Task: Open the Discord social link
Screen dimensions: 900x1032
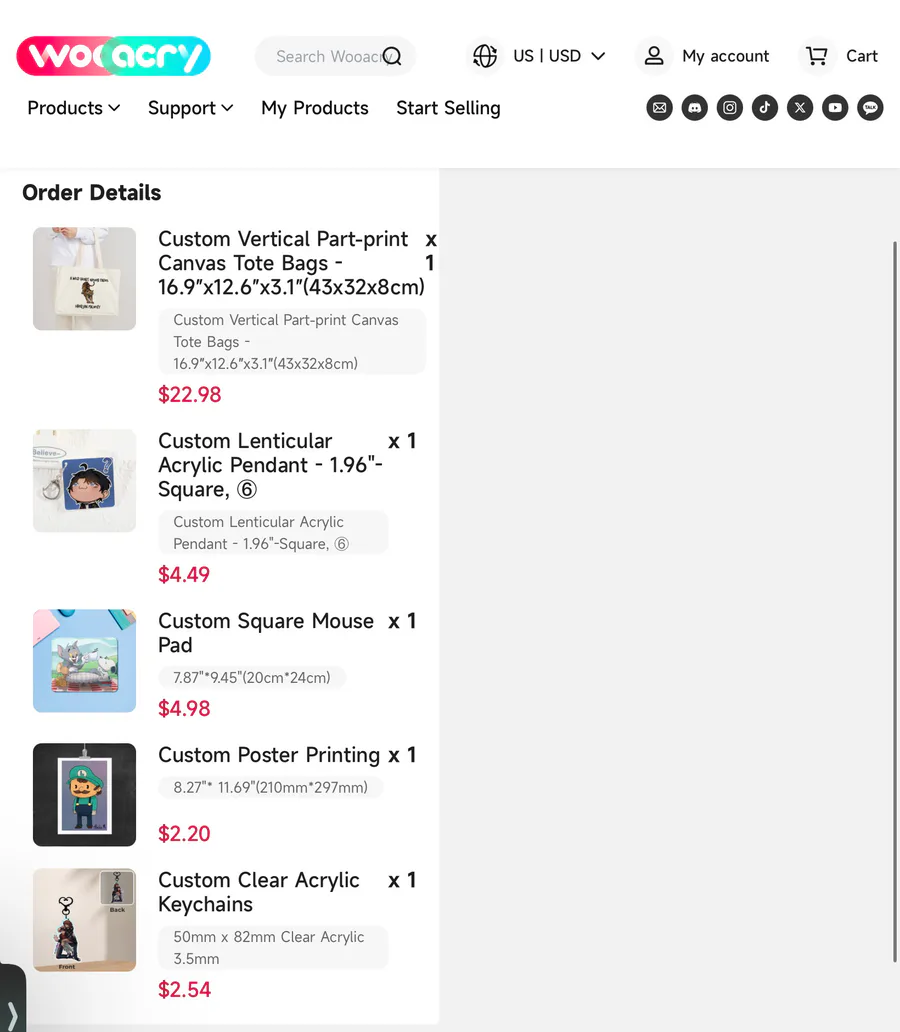Action: (x=694, y=108)
